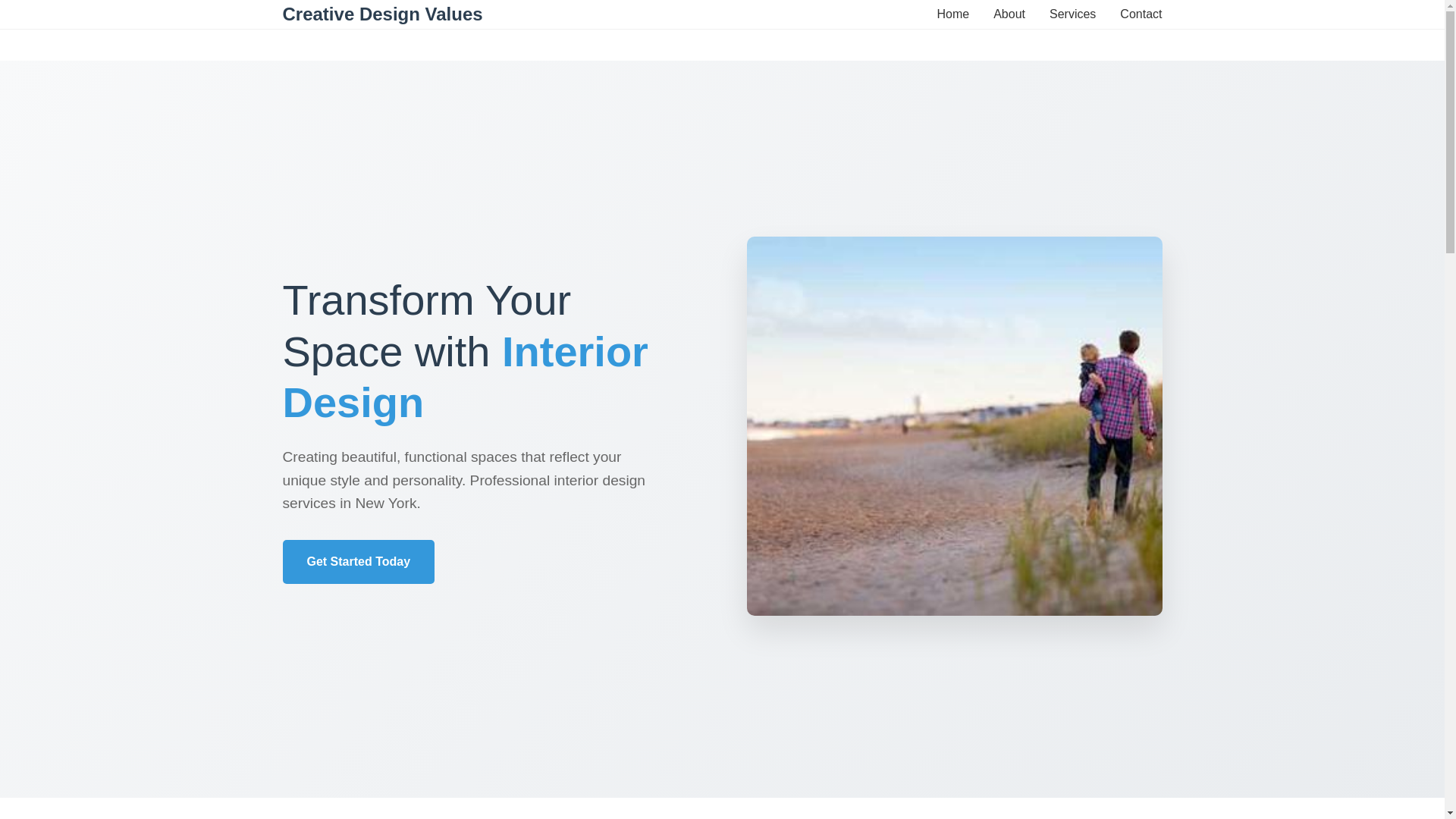Viewport: 1456px width, 819px height.
Task: Open the Services menu item
Action: coord(1072,14)
